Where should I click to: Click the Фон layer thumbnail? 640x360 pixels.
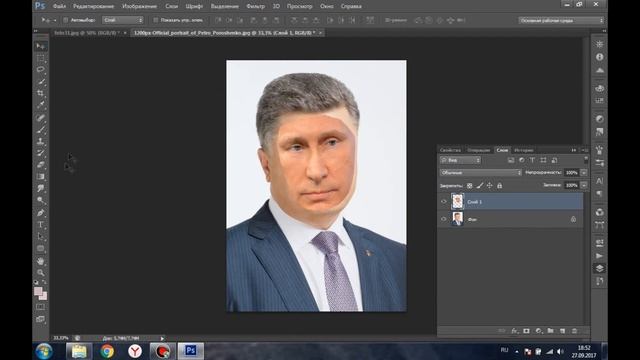tap(458, 219)
